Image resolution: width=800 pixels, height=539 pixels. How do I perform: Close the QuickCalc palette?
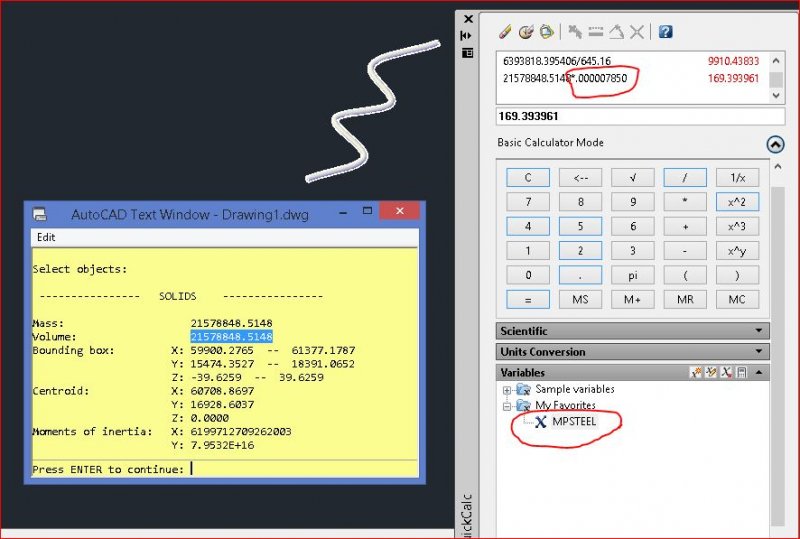(x=468, y=19)
